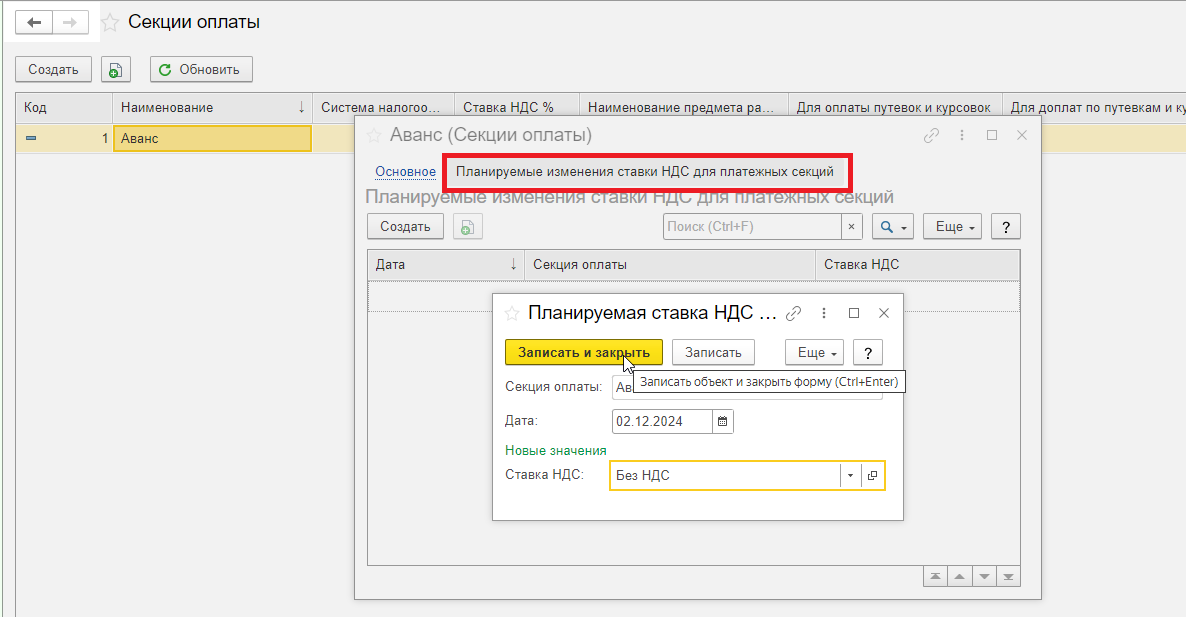Click the Записать button
The width and height of the screenshot is (1186, 617).
pyautogui.click(x=713, y=352)
